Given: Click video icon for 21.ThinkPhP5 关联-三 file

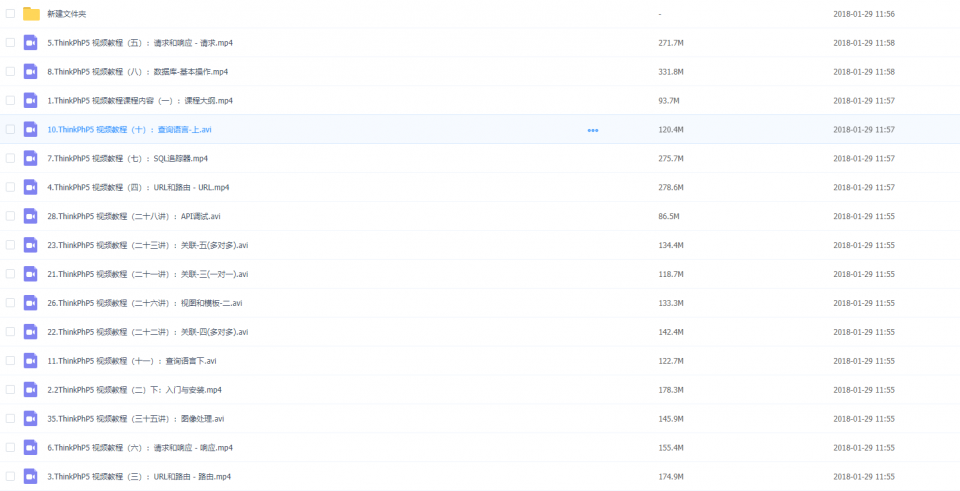Looking at the screenshot, I should (31, 274).
